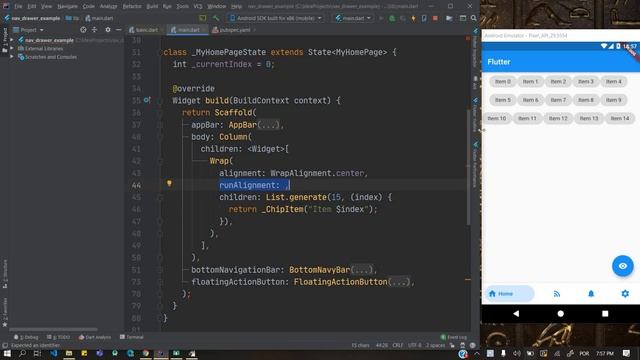Screen dimensions: 640x360
Task: Open the Event Log
Action: [453, 337]
